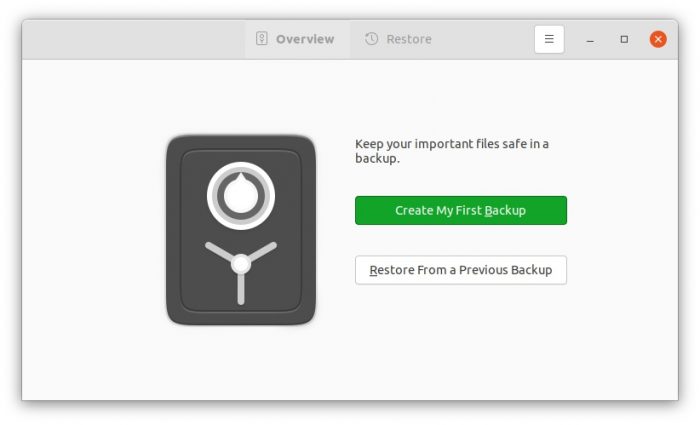700x425 pixels.
Task: Click empty header bar left of Overview tab
Action: [x=130, y=39]
